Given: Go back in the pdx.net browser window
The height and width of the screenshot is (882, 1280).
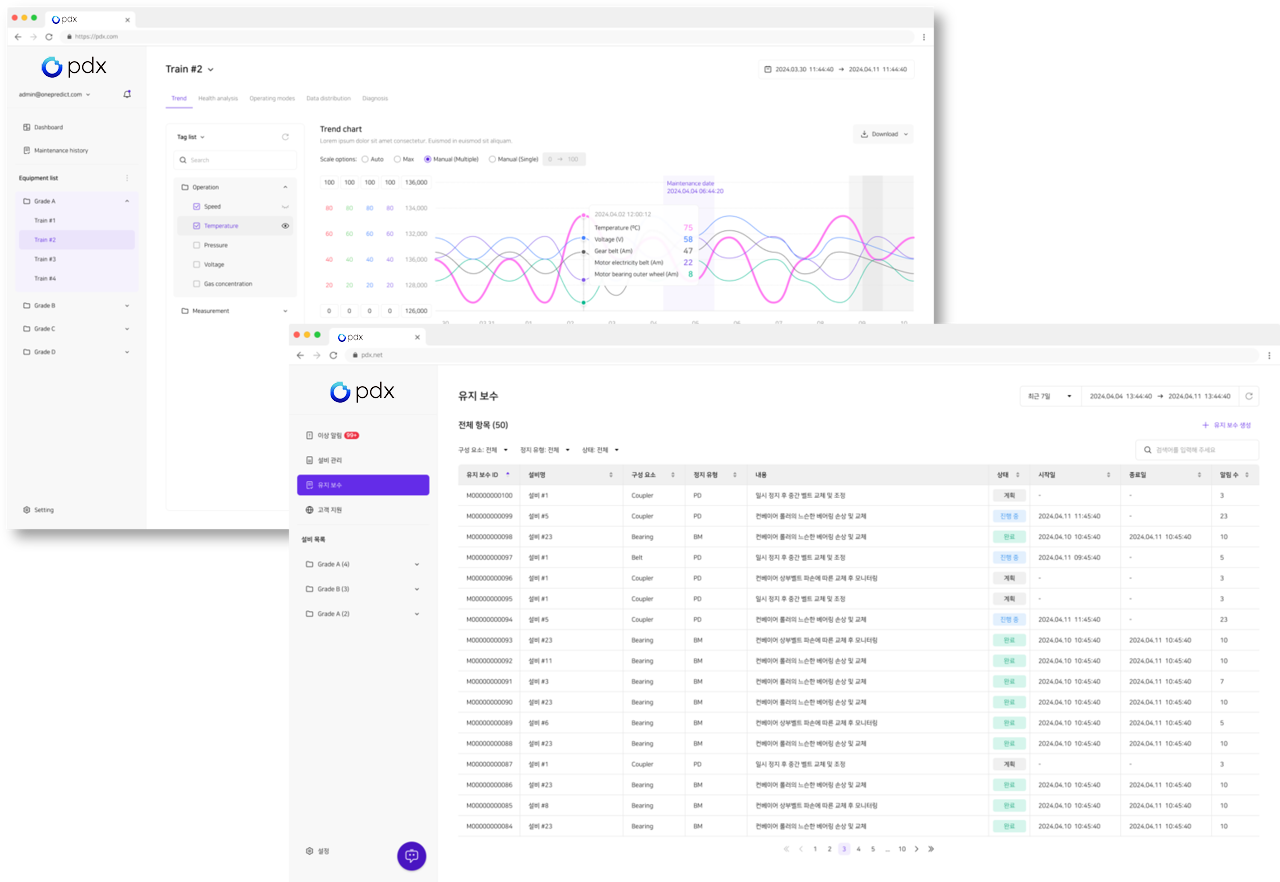Looking at the screenshot, I should [300, 355].
